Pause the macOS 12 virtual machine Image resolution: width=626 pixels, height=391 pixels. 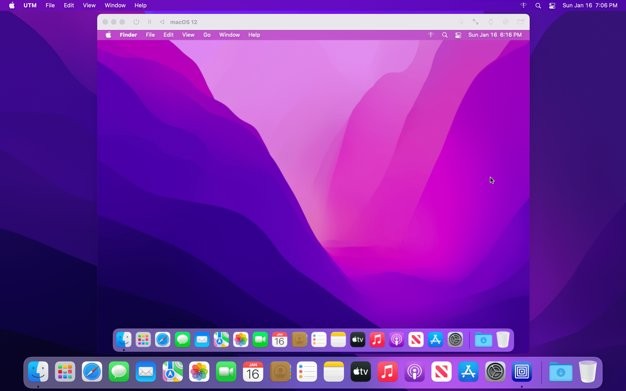coord(150,22)
